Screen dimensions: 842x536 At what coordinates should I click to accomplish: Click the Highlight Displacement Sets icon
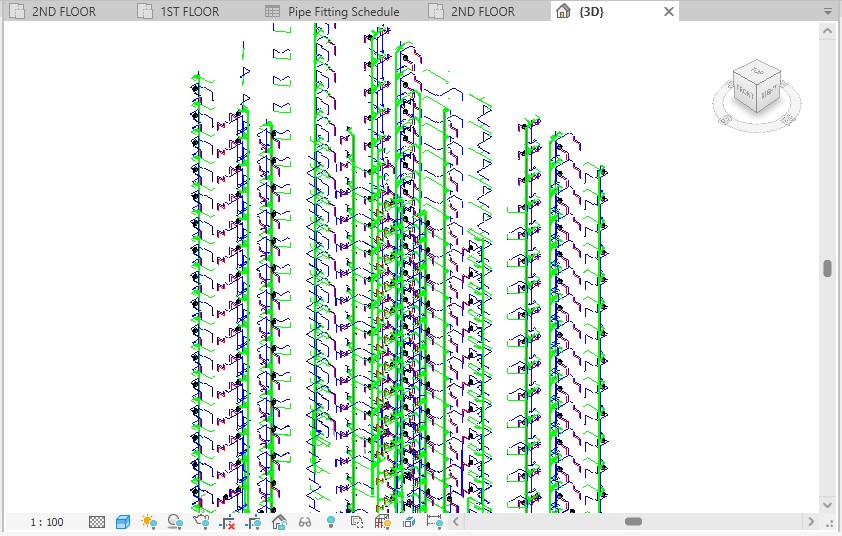tap(409, 521)
